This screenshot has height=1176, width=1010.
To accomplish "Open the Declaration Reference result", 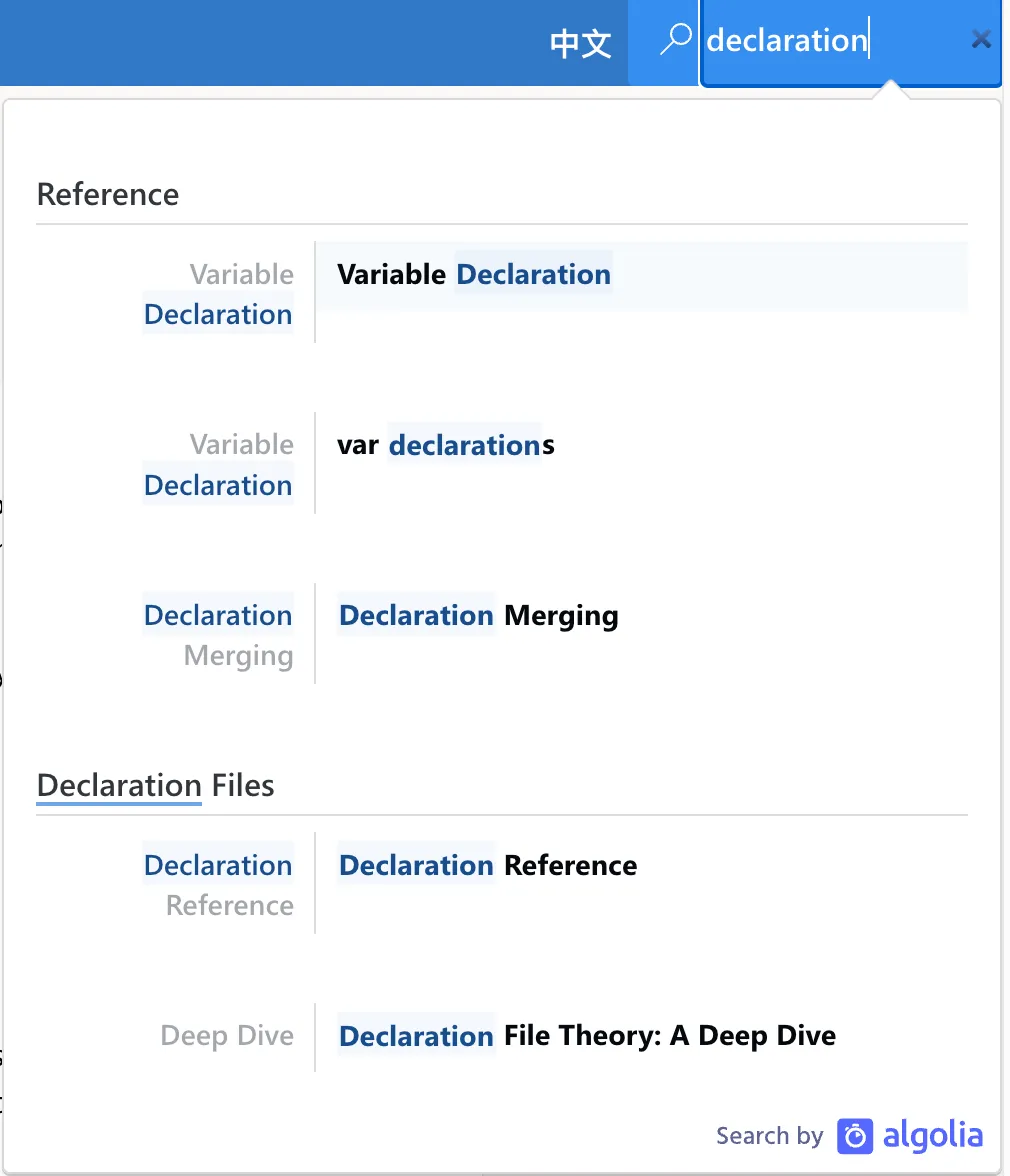I will coord(488,866).
